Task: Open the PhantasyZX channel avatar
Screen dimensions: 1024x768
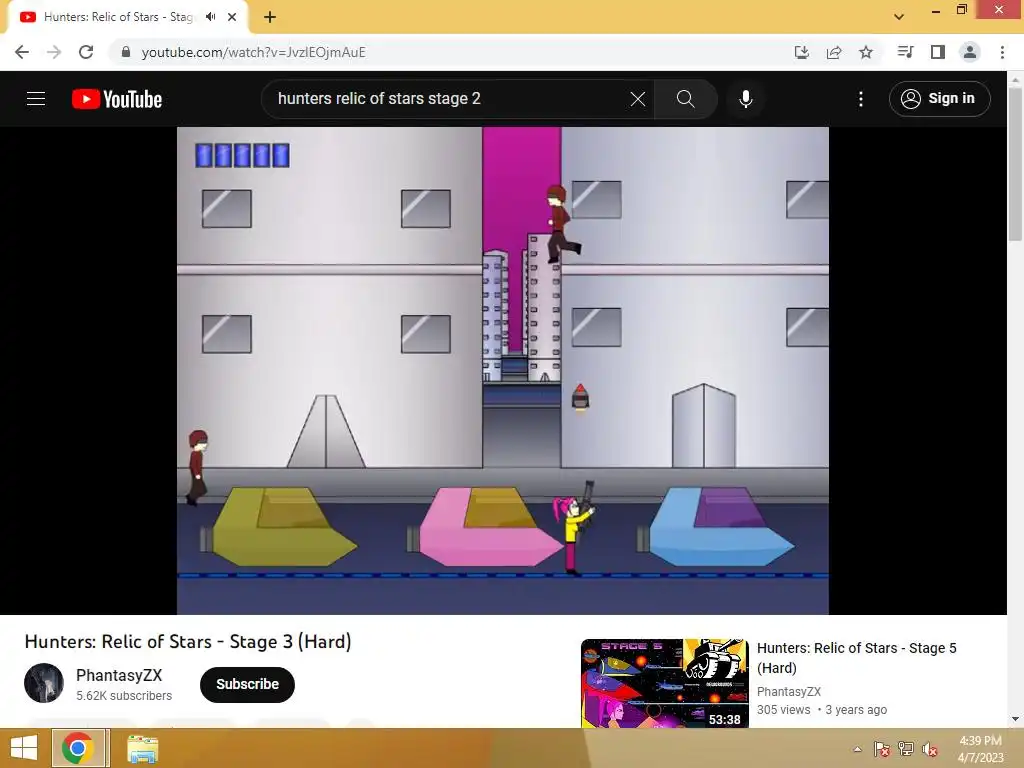Action: [44, 683]
